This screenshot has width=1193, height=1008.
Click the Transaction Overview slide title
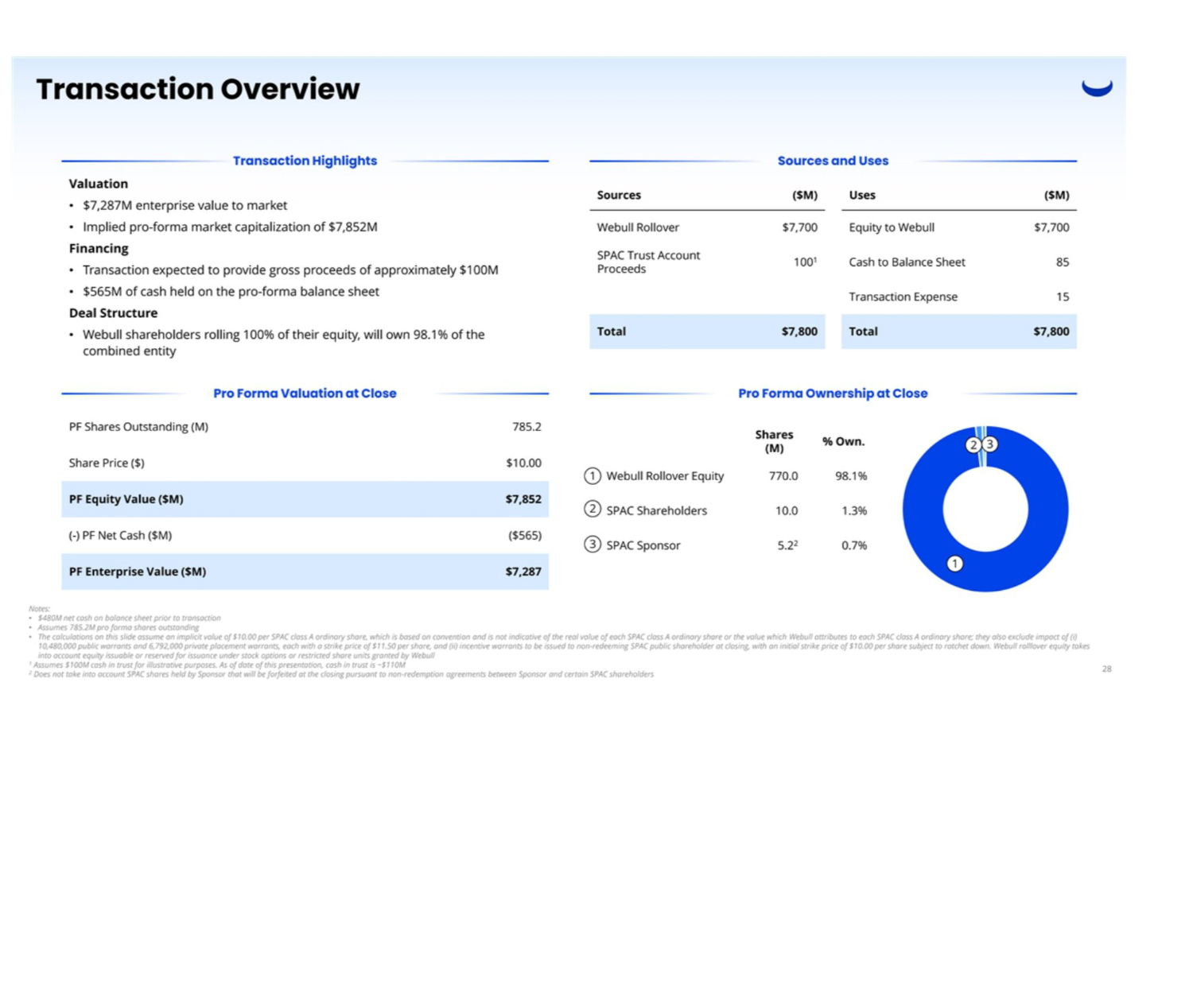click(198, 89)
